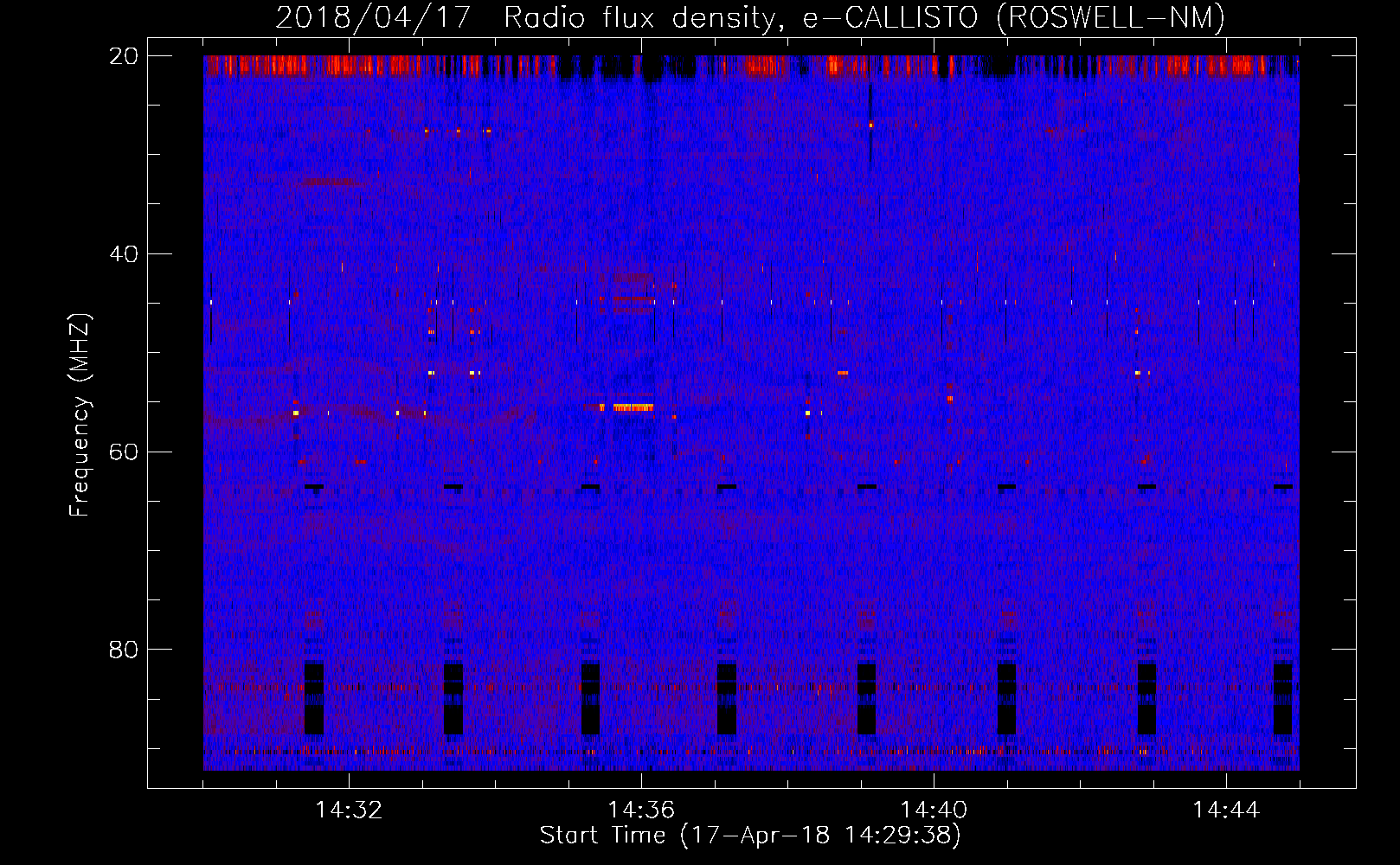Click the 80 MHz frequency tick label
Image resolution: width=1400 pixels, height=865 pixels.
pyautogui.click(x=124, y=650)
